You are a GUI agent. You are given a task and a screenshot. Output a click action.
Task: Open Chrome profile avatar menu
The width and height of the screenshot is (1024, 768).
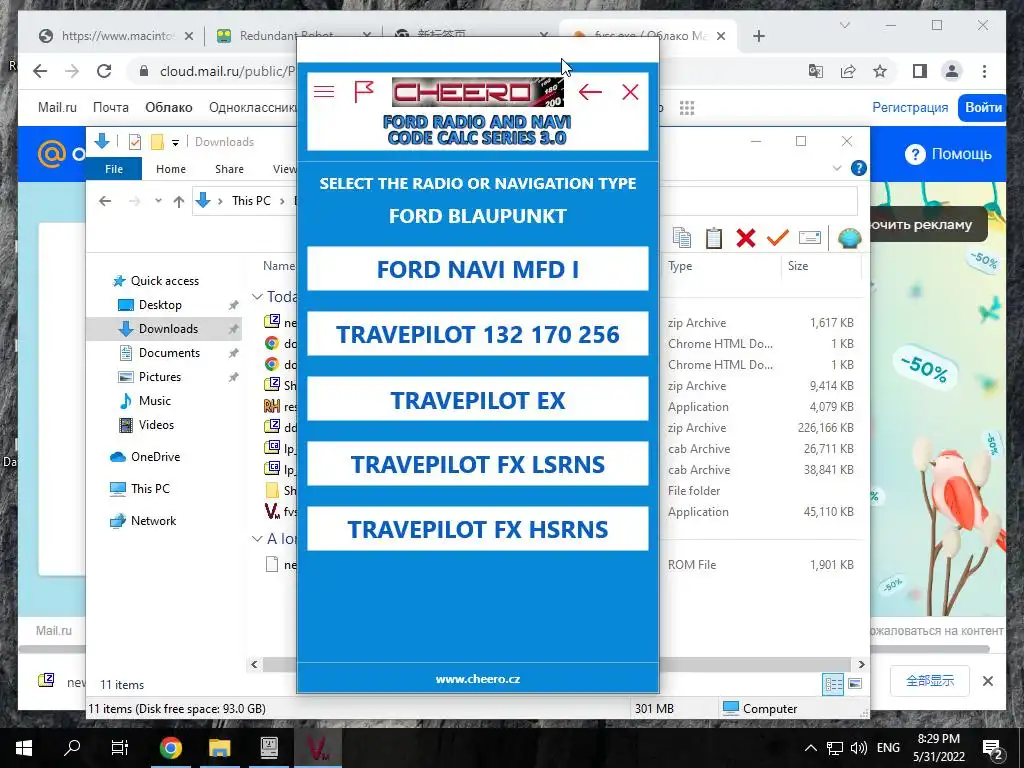pyautogui.click(x=952, y=71)
